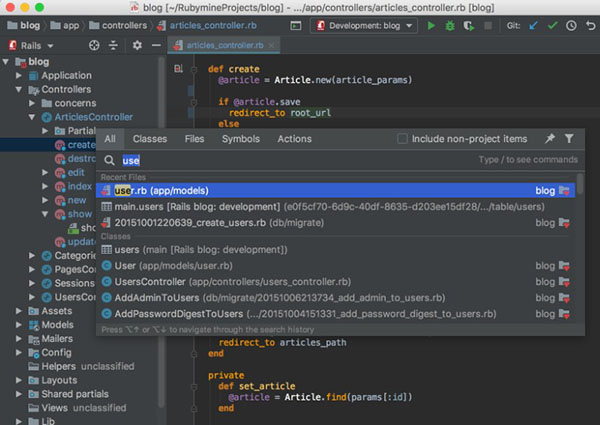
Task: Click the search results list scrollbar
Action: pyautogui.click(x=580, y=184)
